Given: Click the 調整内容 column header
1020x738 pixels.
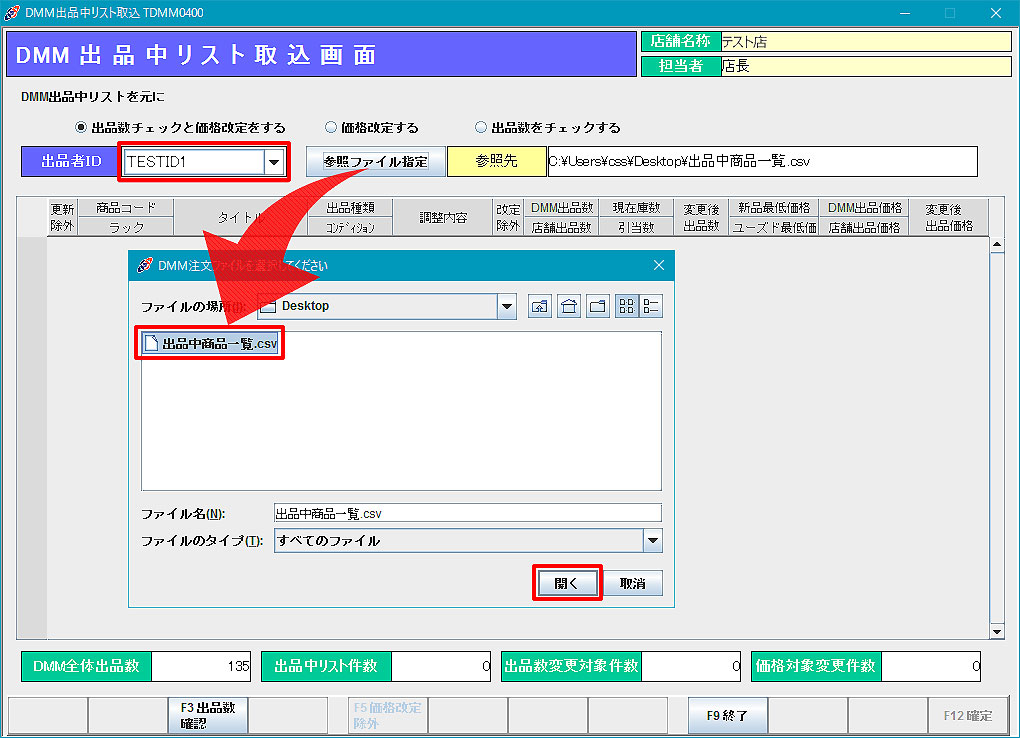Looking at the screenshot, I should (443, 217).
